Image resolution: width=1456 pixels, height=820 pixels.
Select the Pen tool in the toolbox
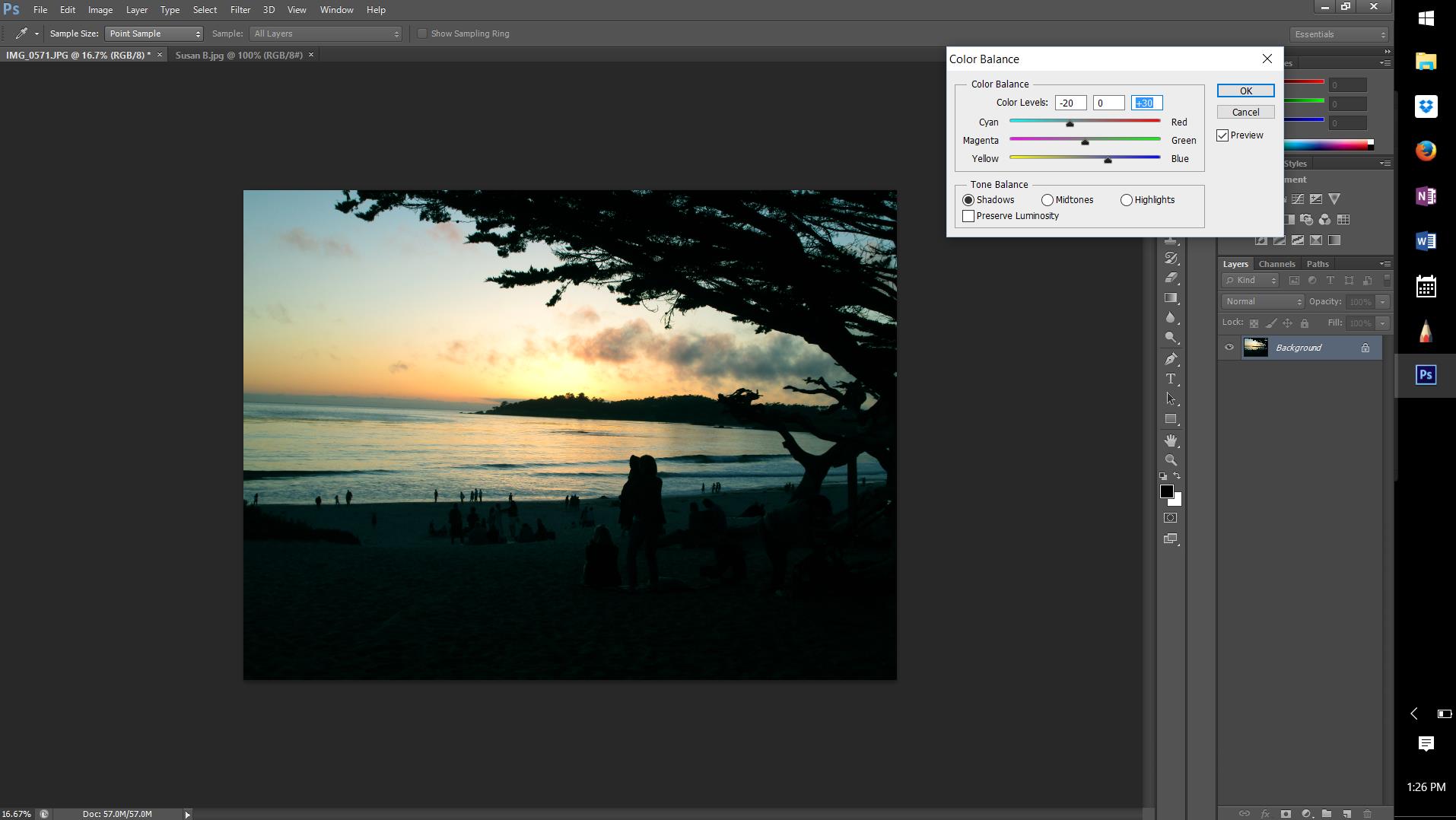[1171, 359]
